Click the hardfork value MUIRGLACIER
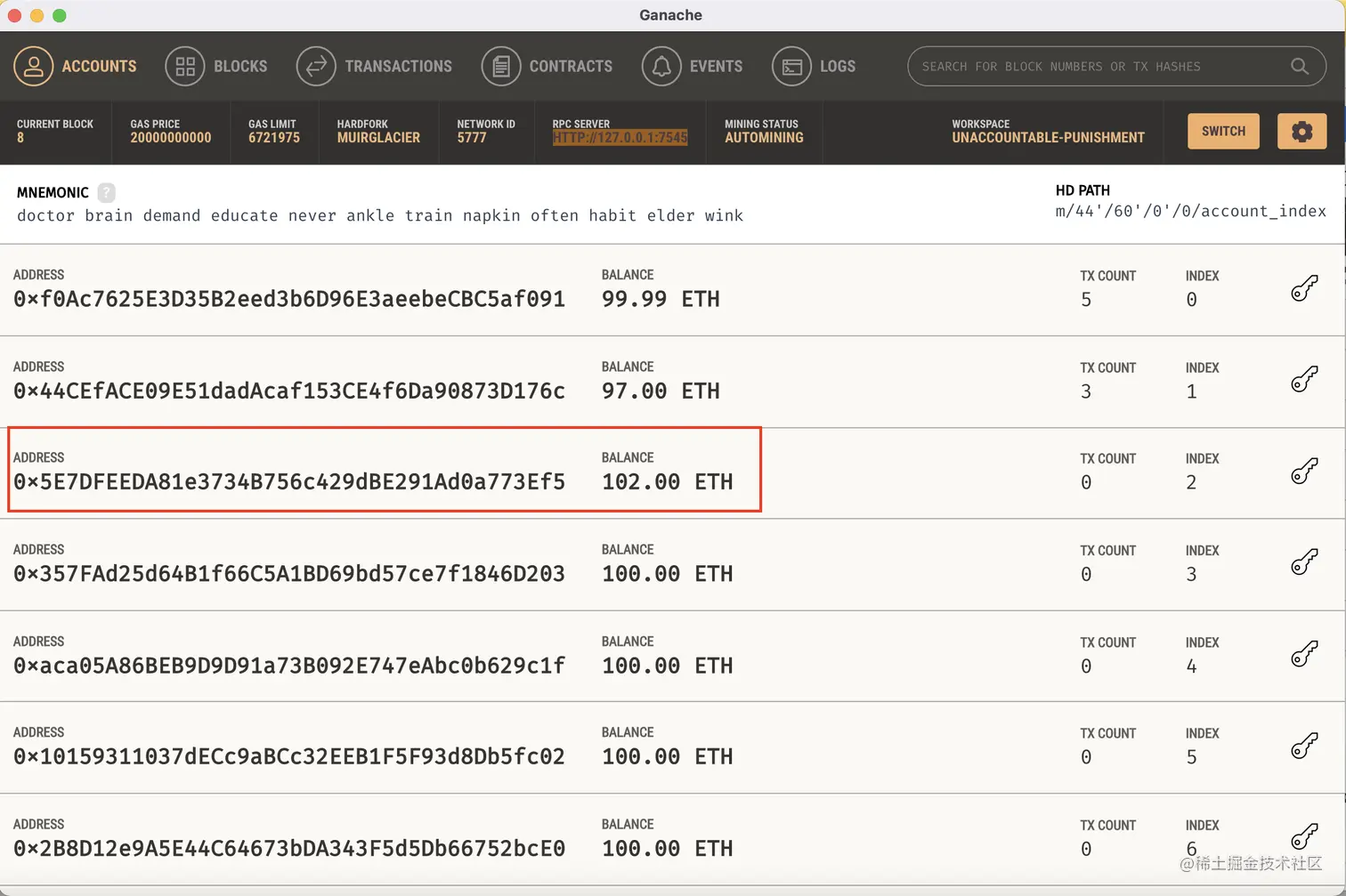This screenshot has width=1346, height=896. click(378, 138)
